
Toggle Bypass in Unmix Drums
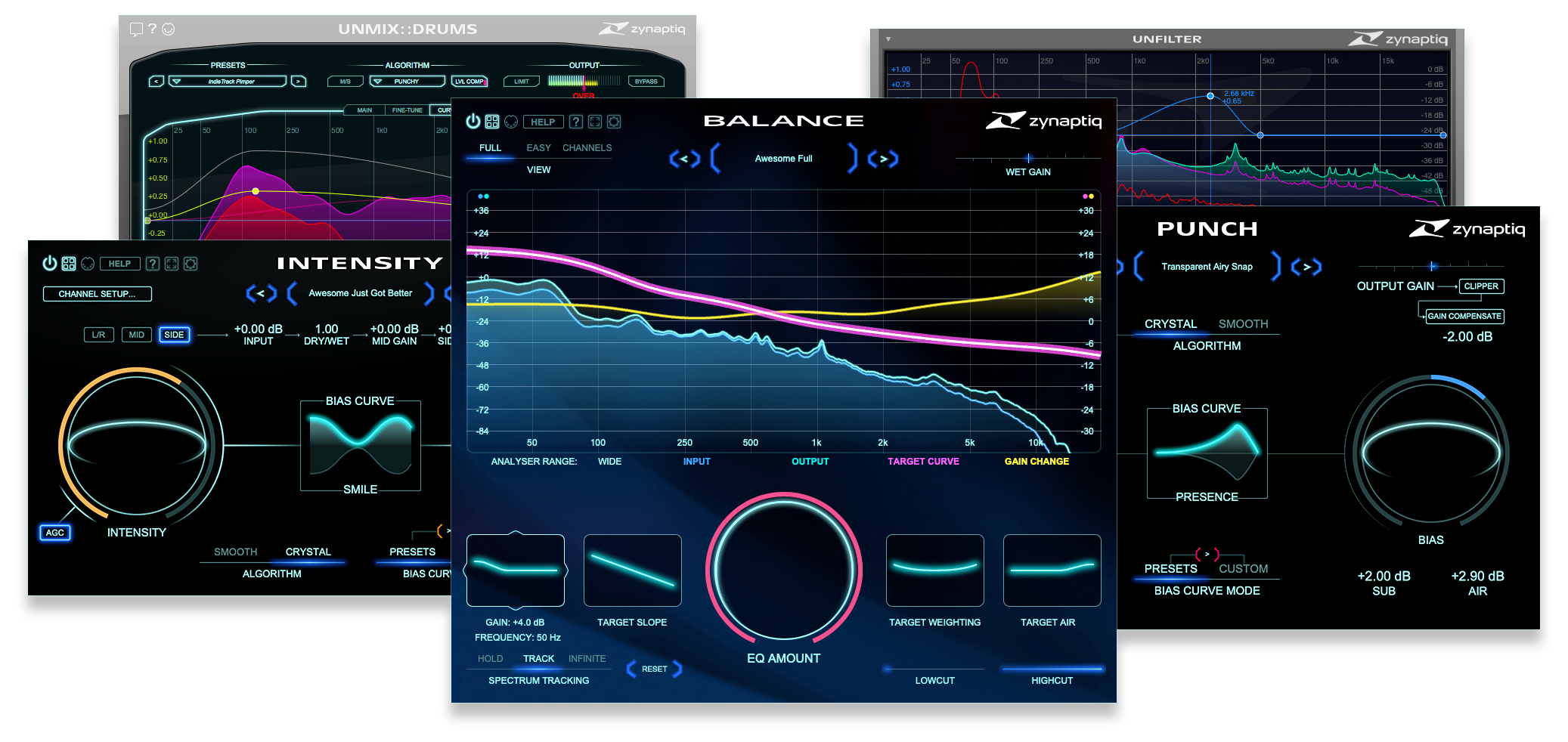coord(646,82)
